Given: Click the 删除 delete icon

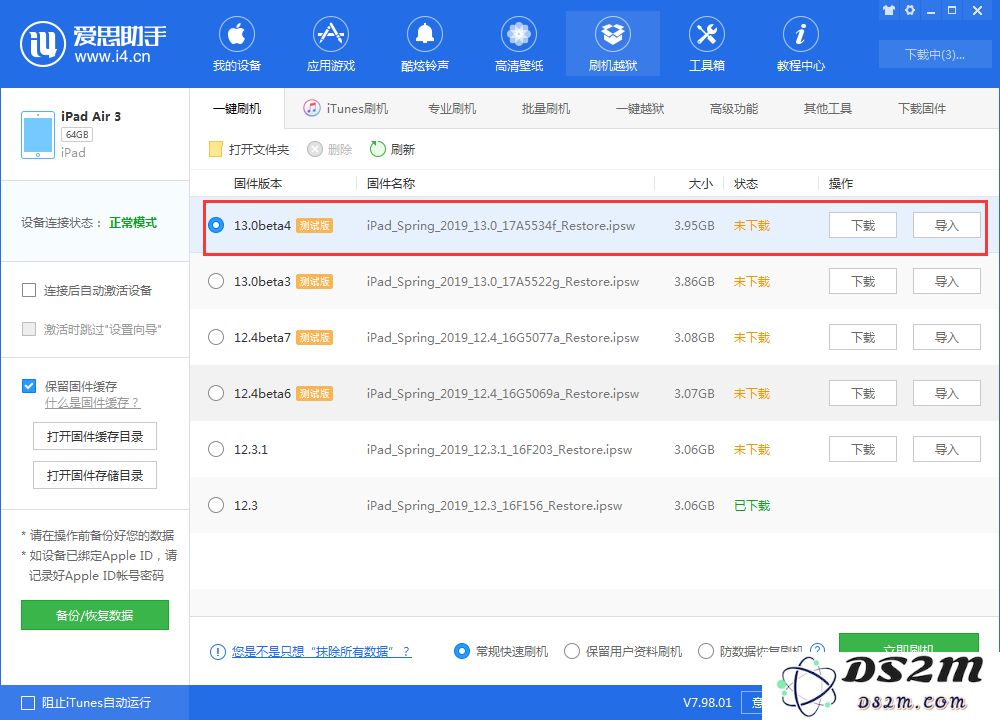Looking at the screenshot, I should (314, 149).
